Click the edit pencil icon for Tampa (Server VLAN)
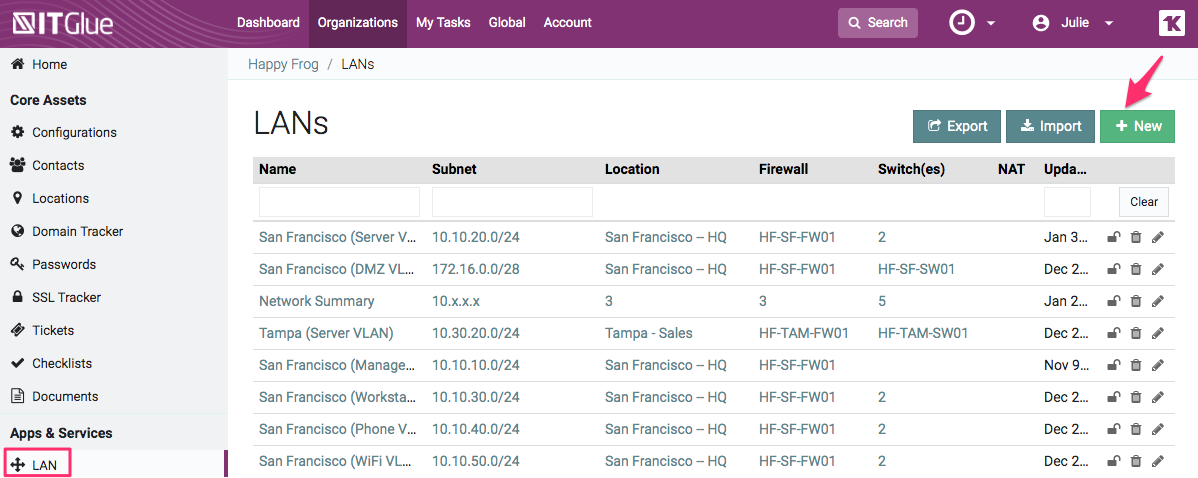 pyautogui.click(x=1158, y=333)
